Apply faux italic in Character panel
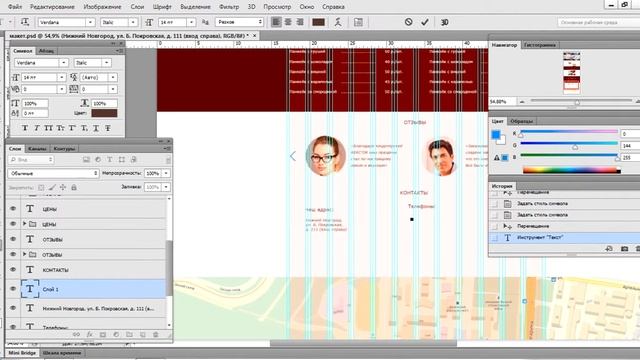Viewport: 640px width, 360px height. point(37,128)
